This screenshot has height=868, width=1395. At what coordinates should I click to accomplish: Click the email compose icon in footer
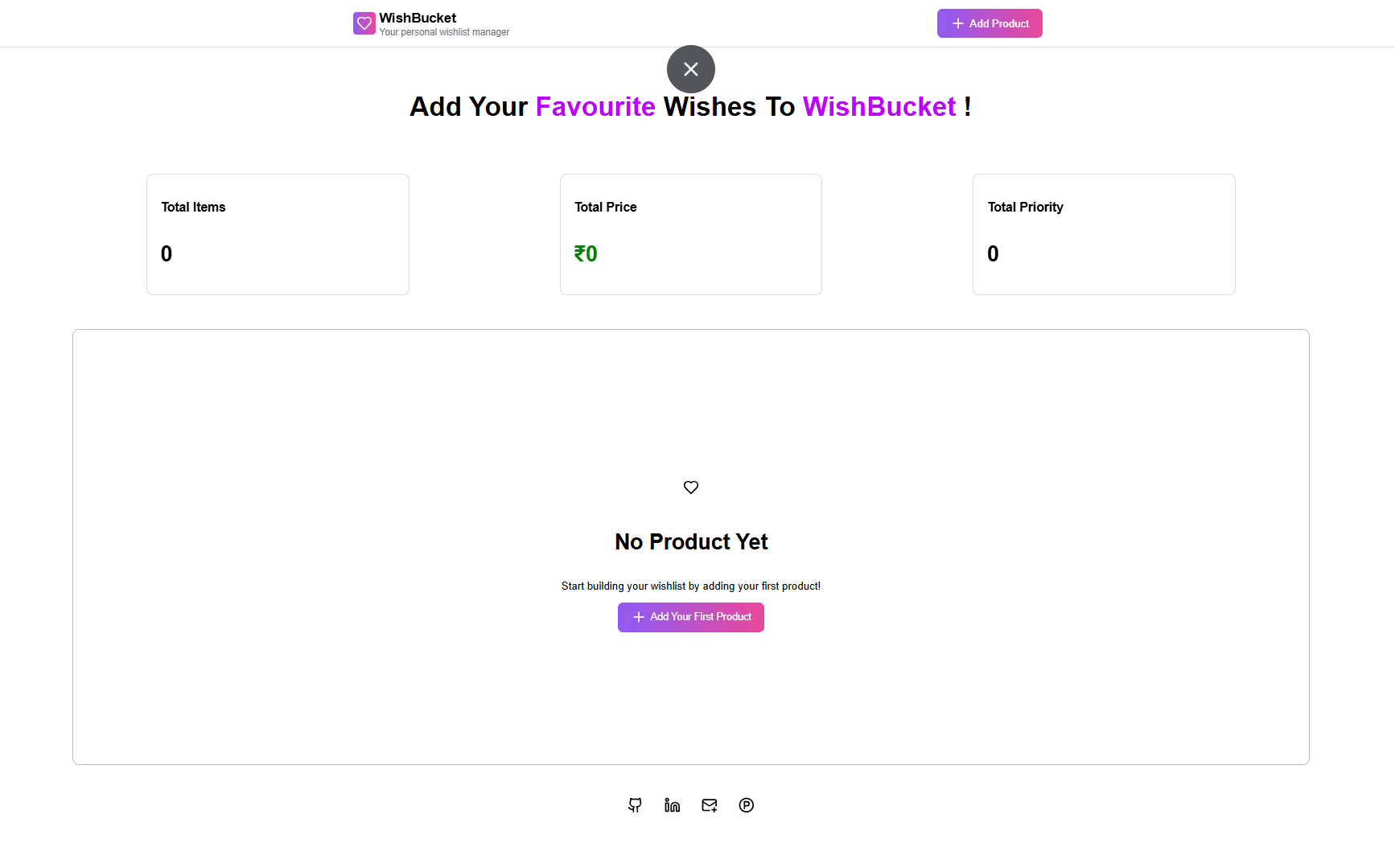click(x=709, y=805)
